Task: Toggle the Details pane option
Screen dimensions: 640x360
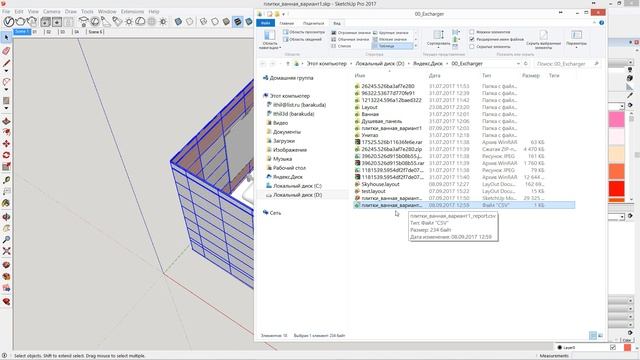Action: click(x=302, y=39)
